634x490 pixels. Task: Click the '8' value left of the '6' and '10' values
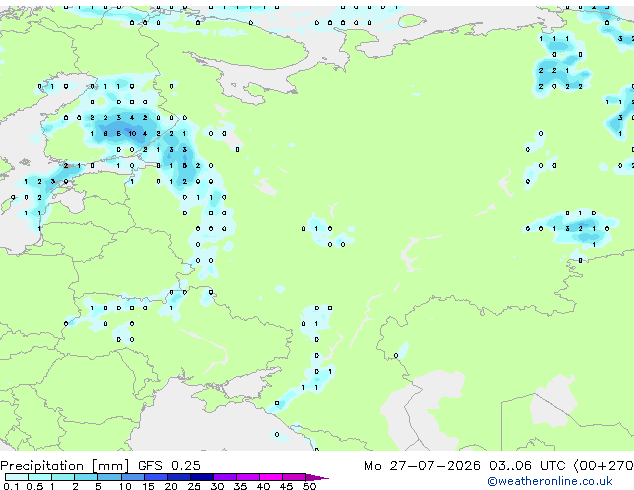pos(105,133)
